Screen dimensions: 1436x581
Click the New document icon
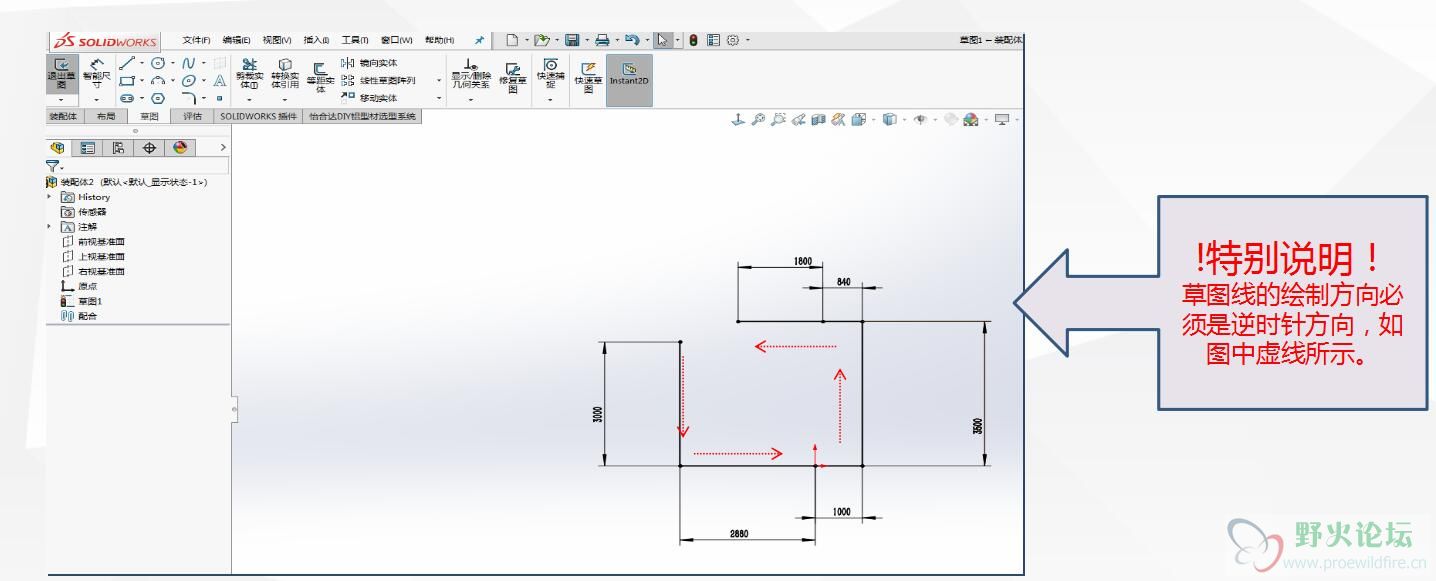512,40
